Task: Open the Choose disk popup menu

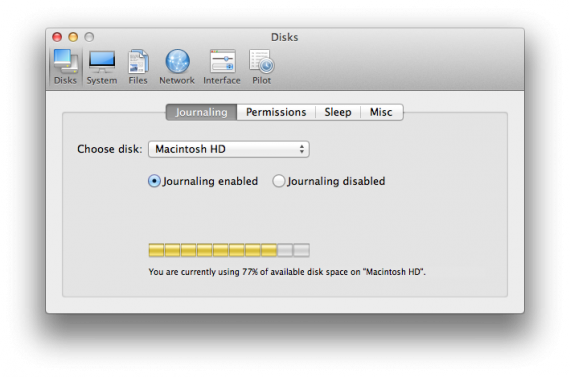Action: (x=229, y=149)
